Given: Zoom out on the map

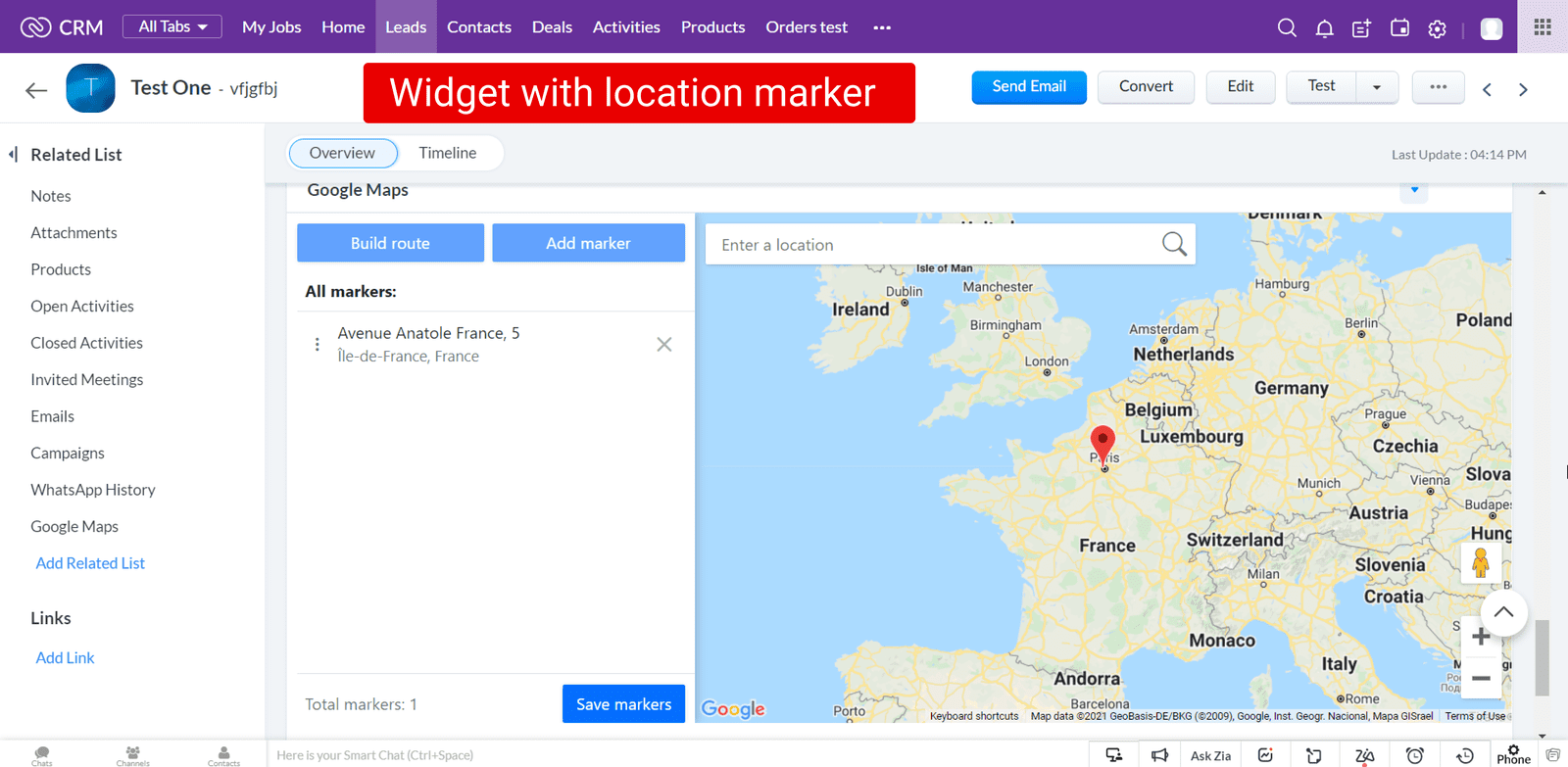Looking at the screenshot, I should coord(1481,678).
